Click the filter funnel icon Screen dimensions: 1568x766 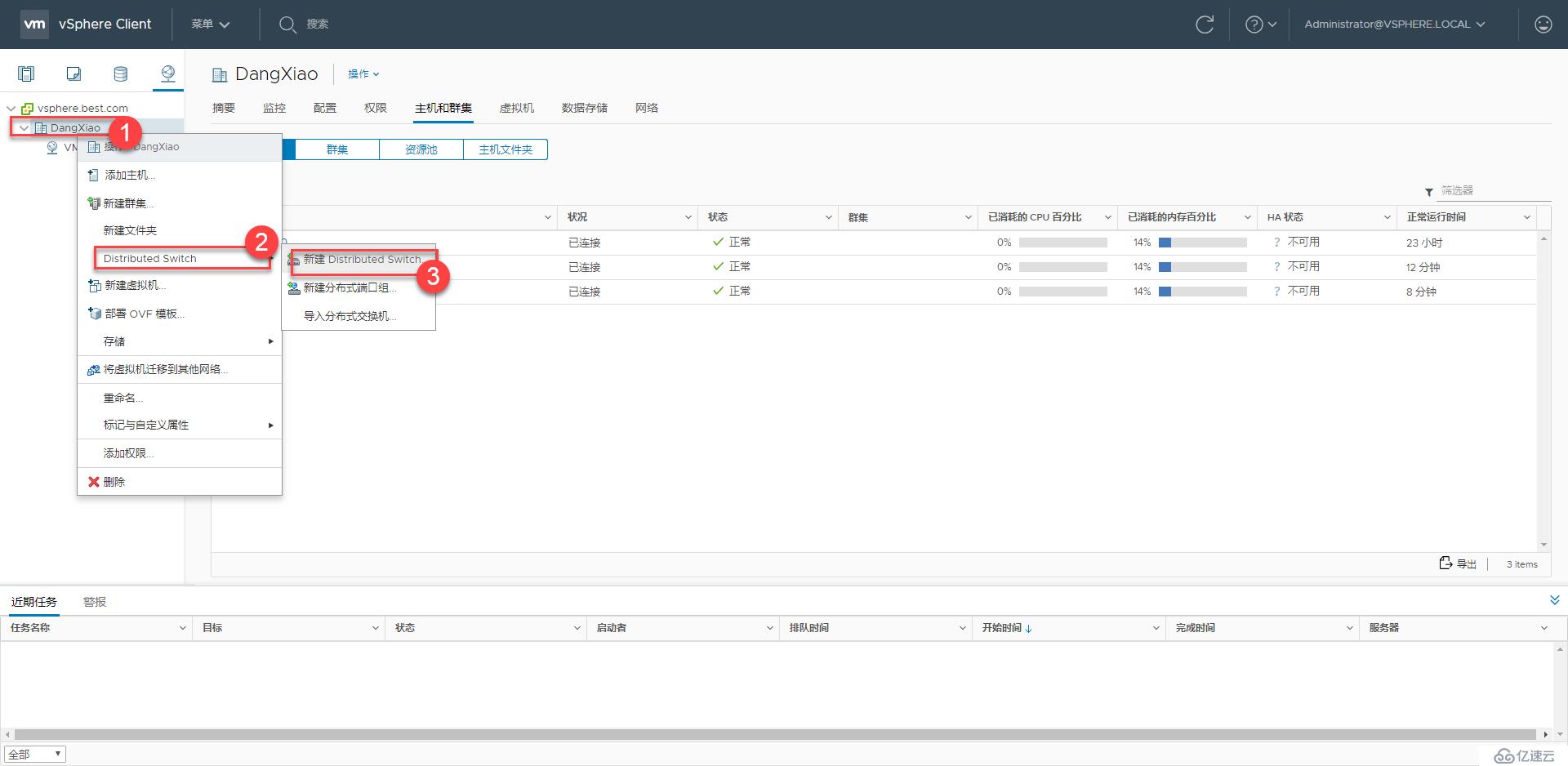click(1428, 192)
